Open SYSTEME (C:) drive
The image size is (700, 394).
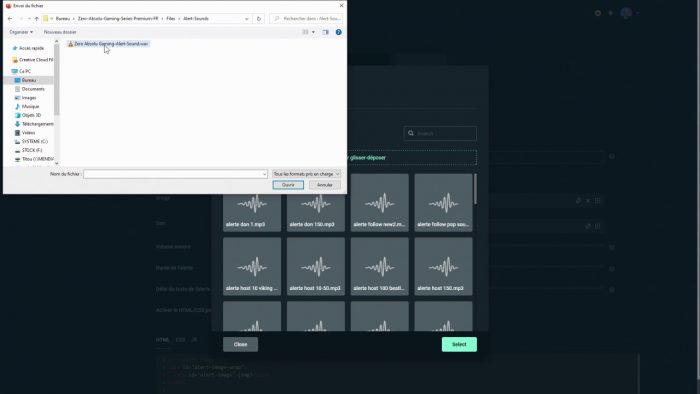(31, 141)
